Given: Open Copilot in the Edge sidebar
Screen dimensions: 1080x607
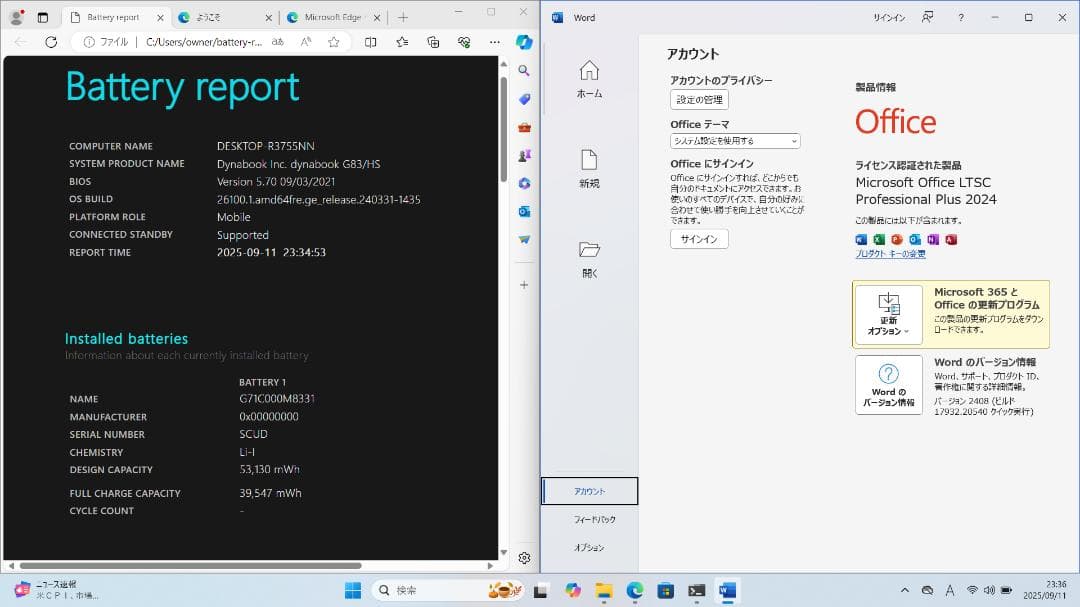Looking at the screenshot, I should coord(524,42).
